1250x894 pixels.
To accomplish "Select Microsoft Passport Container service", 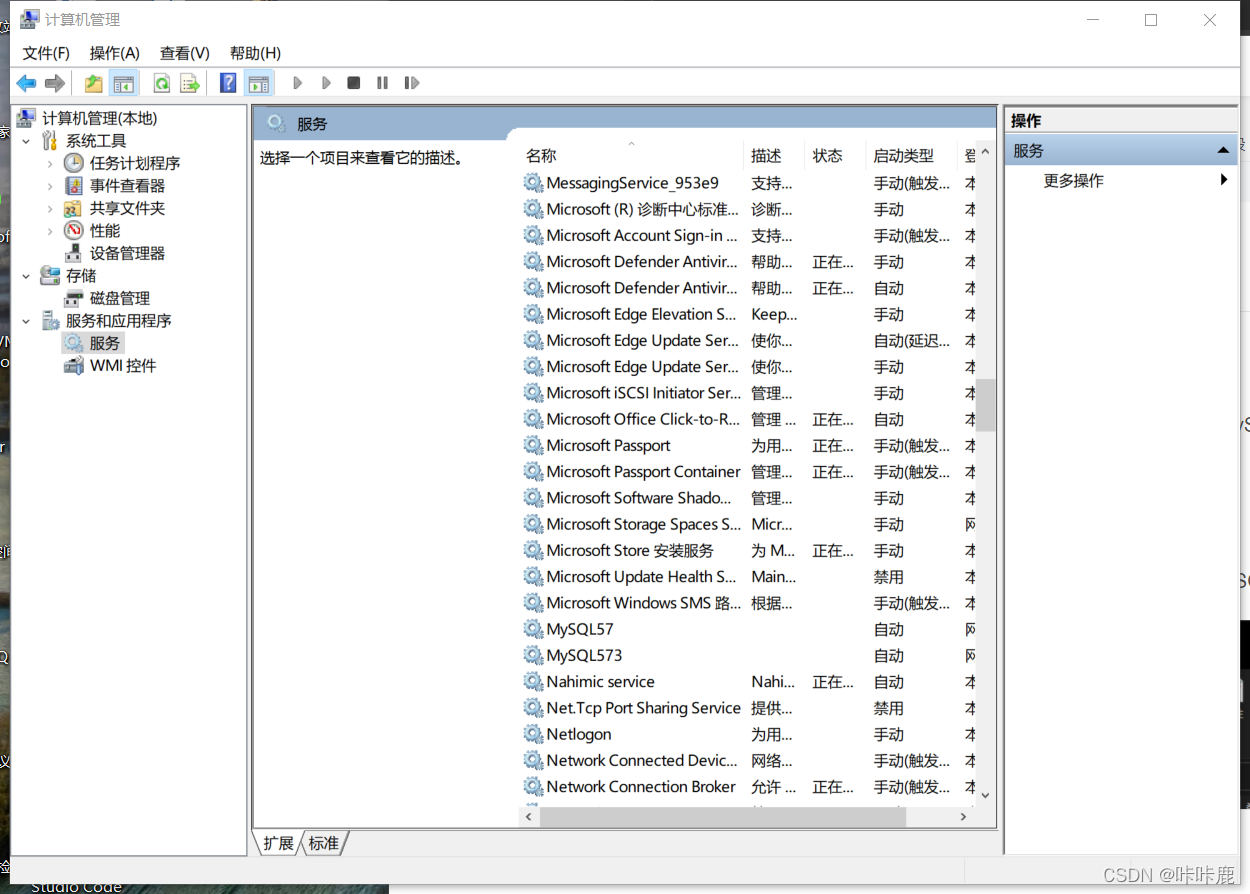I will pyautogui.click(x=748, y=472).
